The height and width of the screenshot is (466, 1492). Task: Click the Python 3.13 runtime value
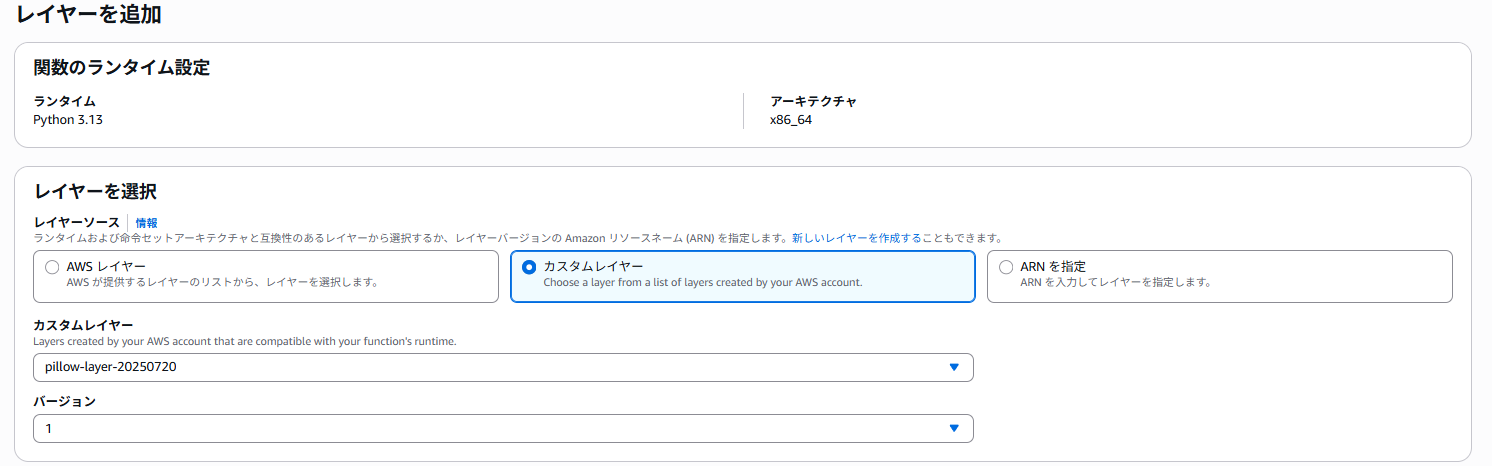[68, 120]
